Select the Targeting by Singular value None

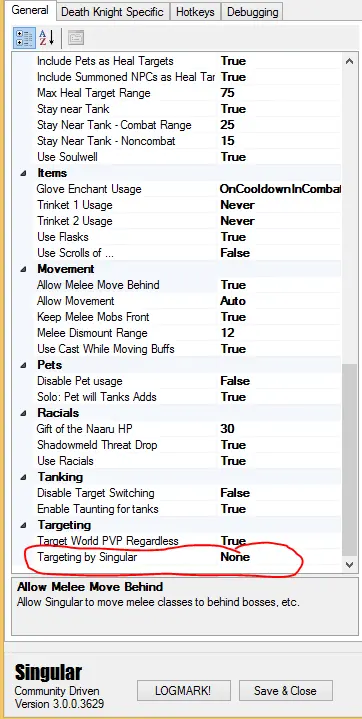[279, 557]
